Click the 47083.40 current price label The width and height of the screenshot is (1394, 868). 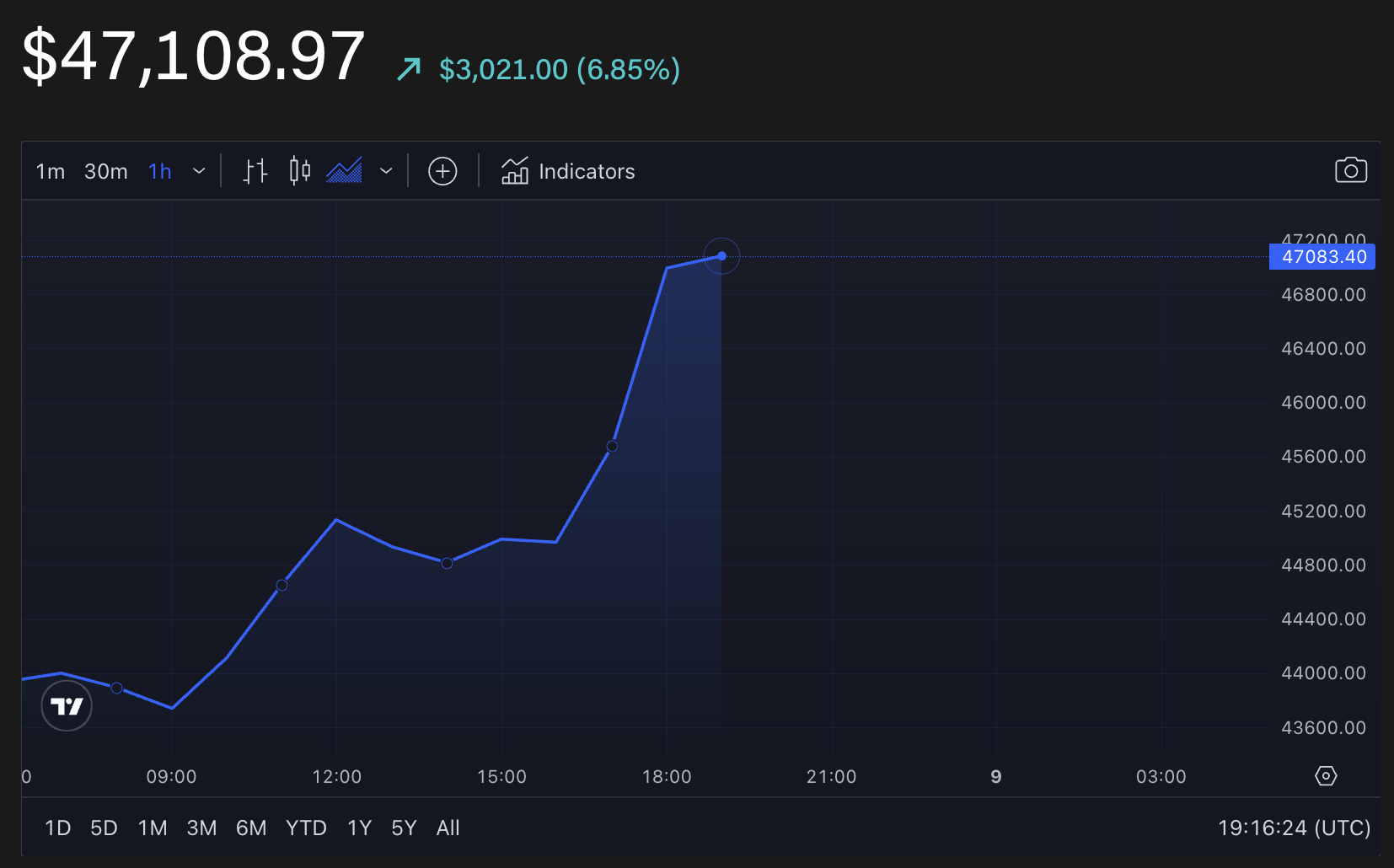tap(1322, 256)
